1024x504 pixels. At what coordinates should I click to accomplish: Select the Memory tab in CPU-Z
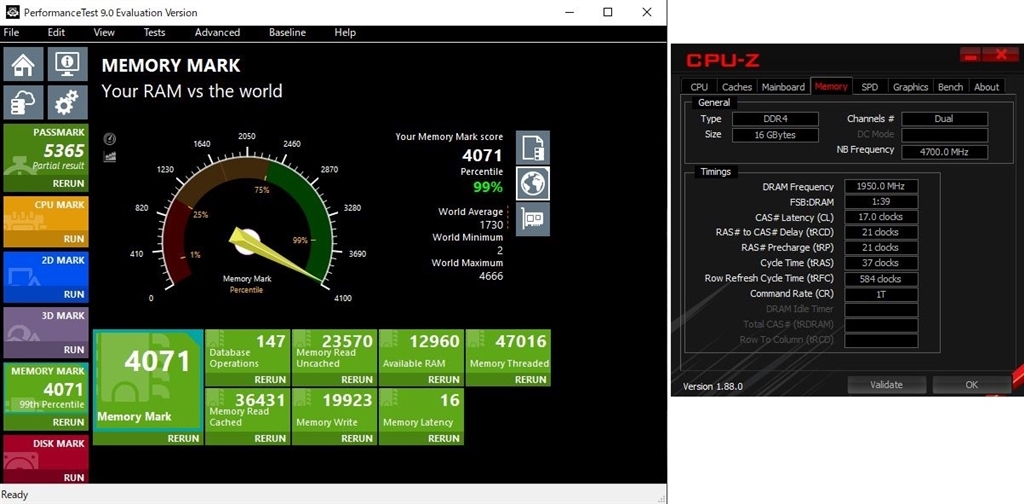[x=831, y=86]
